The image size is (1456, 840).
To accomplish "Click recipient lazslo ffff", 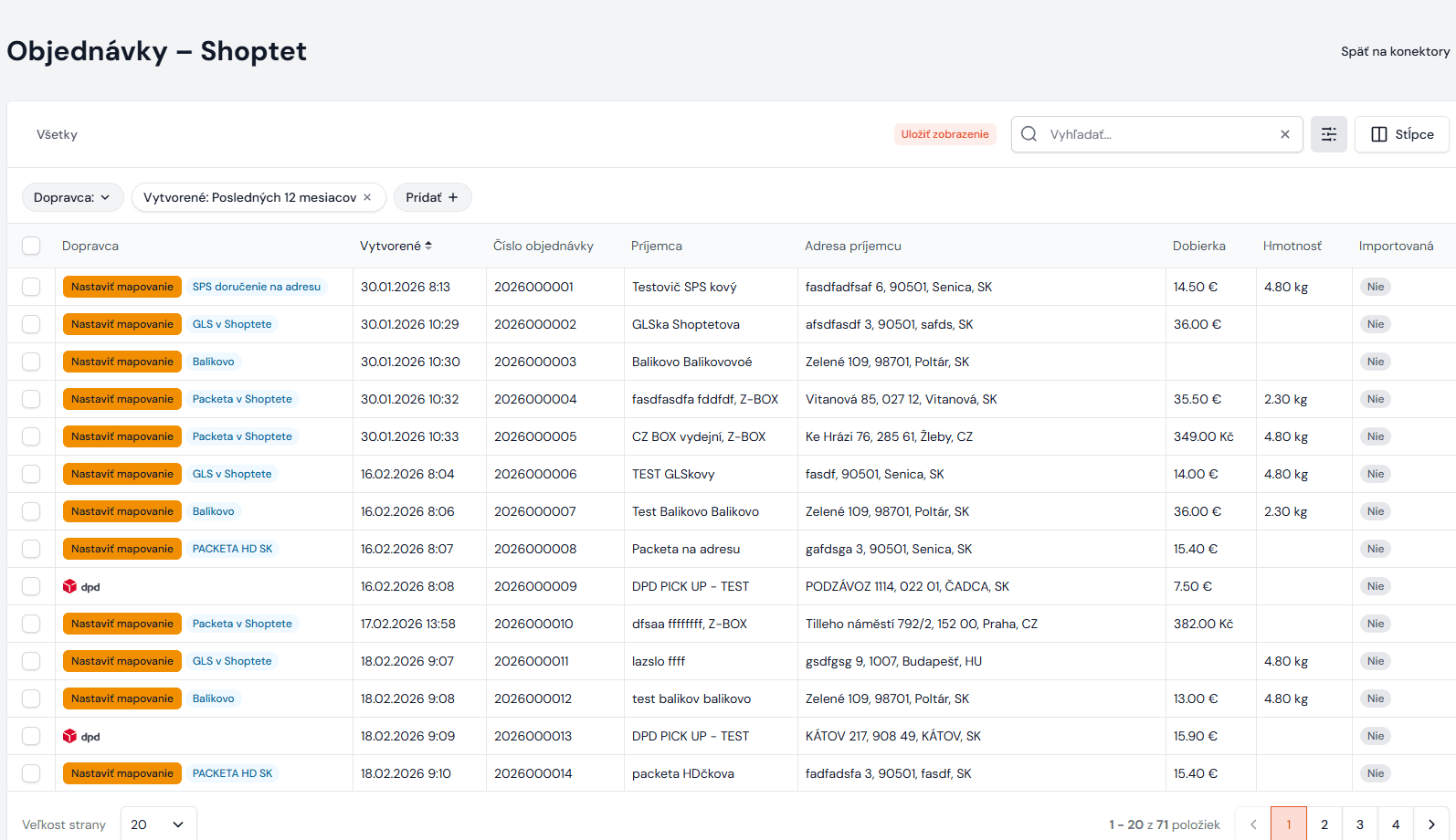I will [x=659, y=661].
